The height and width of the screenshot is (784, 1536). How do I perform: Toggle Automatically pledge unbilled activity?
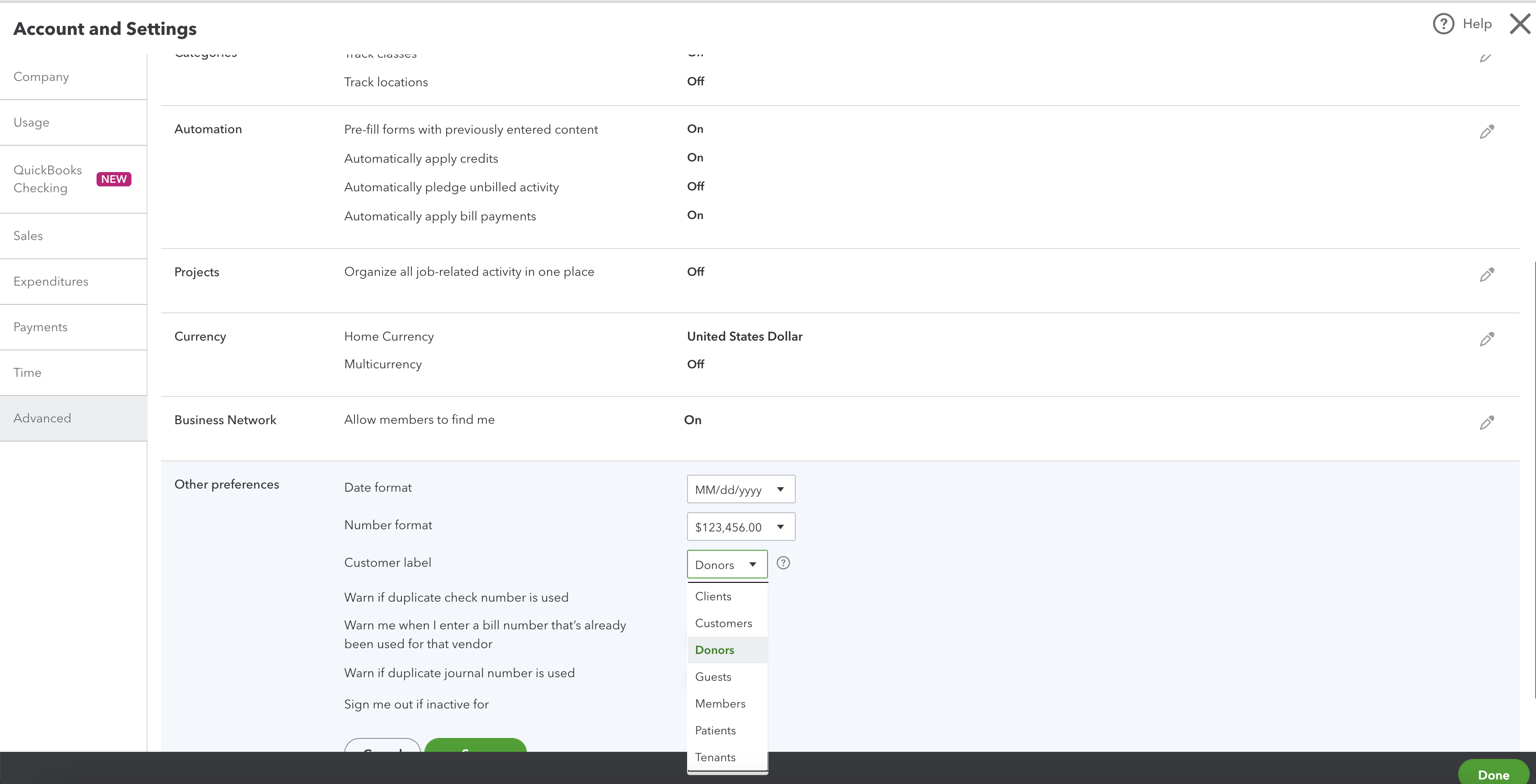(x=696, y=186)
